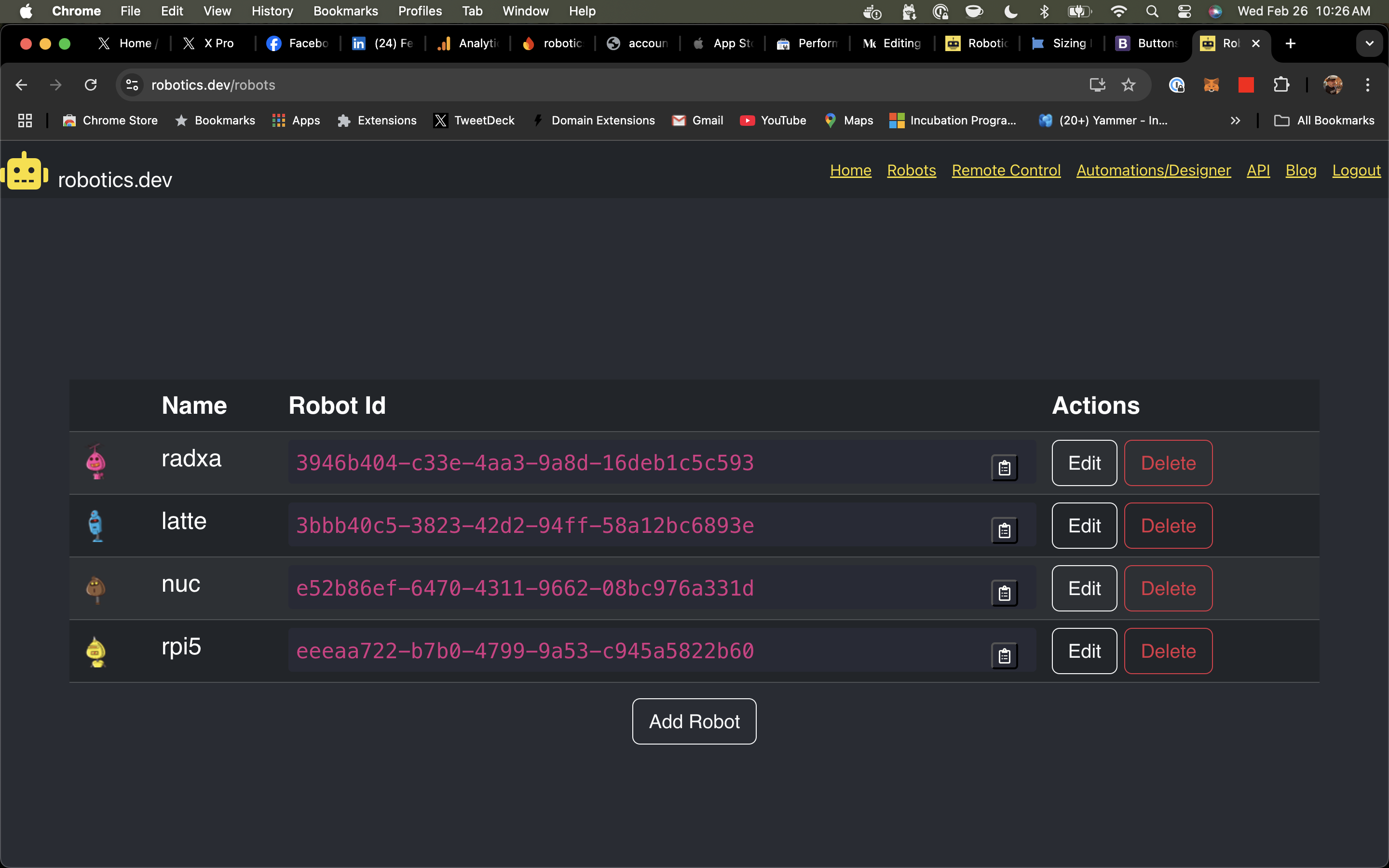Click the rpi5 robot avatar

tap(96, 651)
